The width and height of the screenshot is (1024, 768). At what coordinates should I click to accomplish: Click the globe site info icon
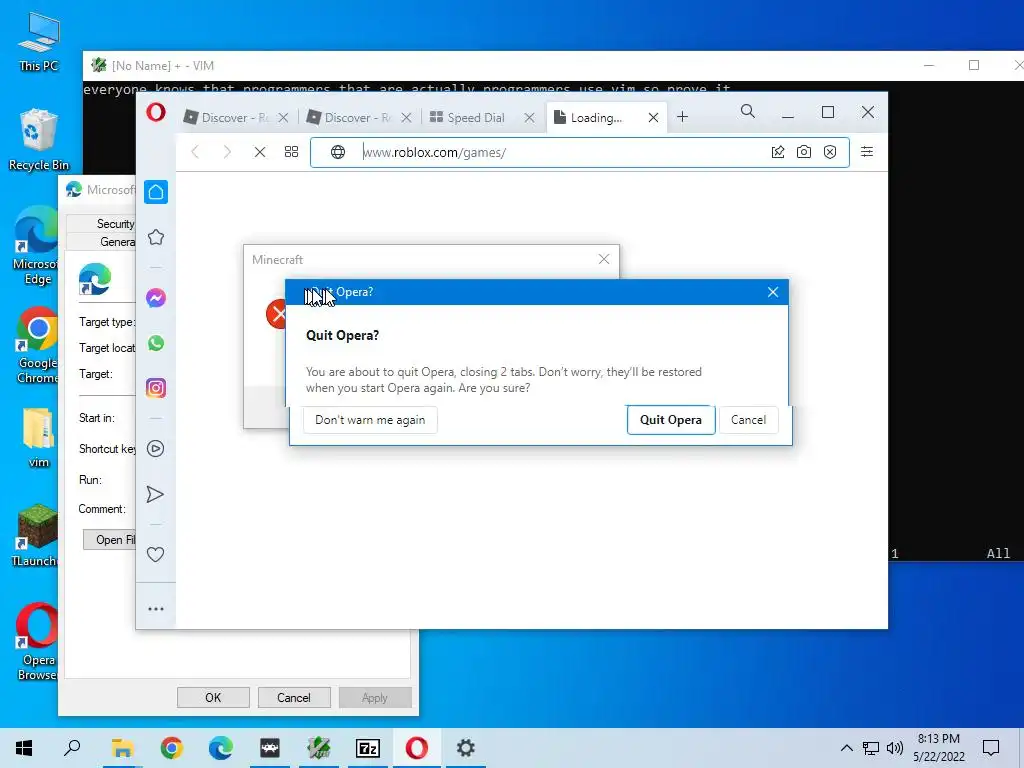tap(338, 152)
